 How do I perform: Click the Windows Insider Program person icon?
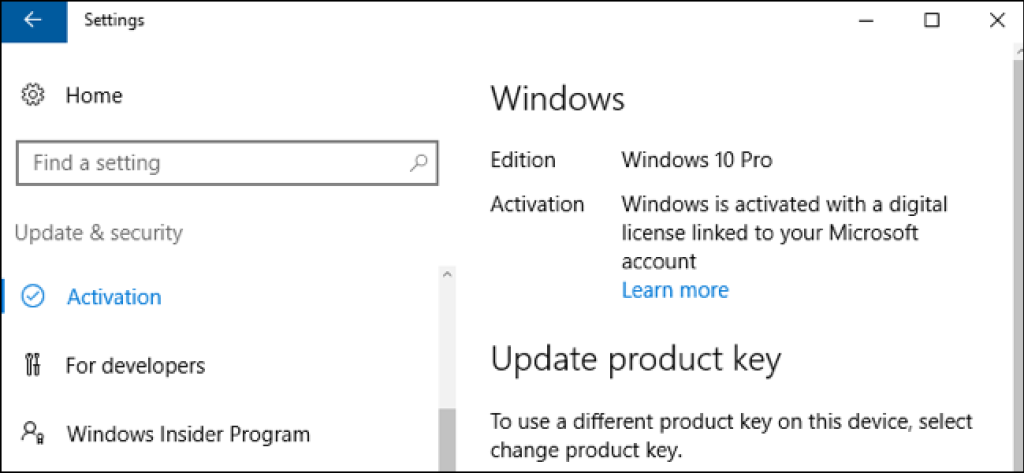[32, 433]
